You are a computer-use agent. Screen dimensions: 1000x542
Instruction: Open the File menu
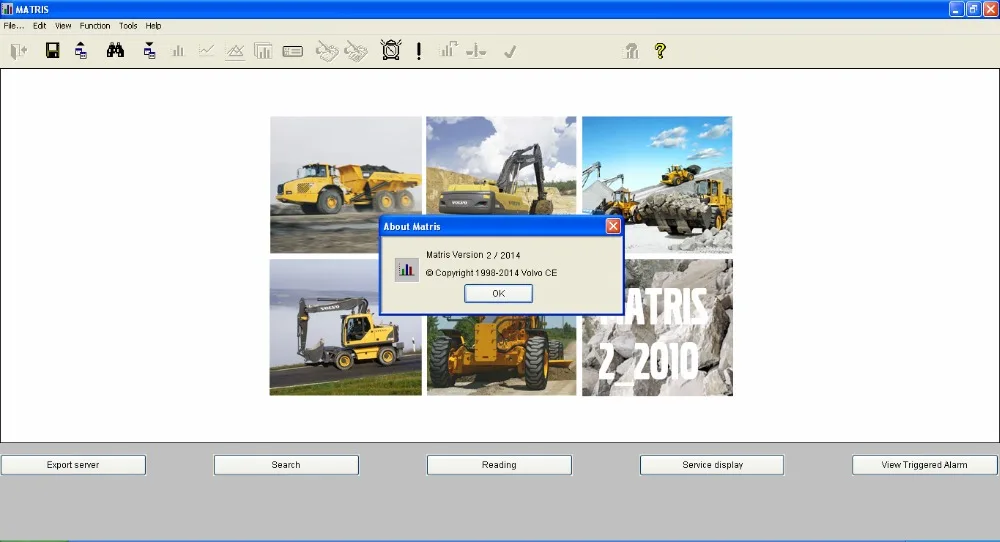coord(13,26)
